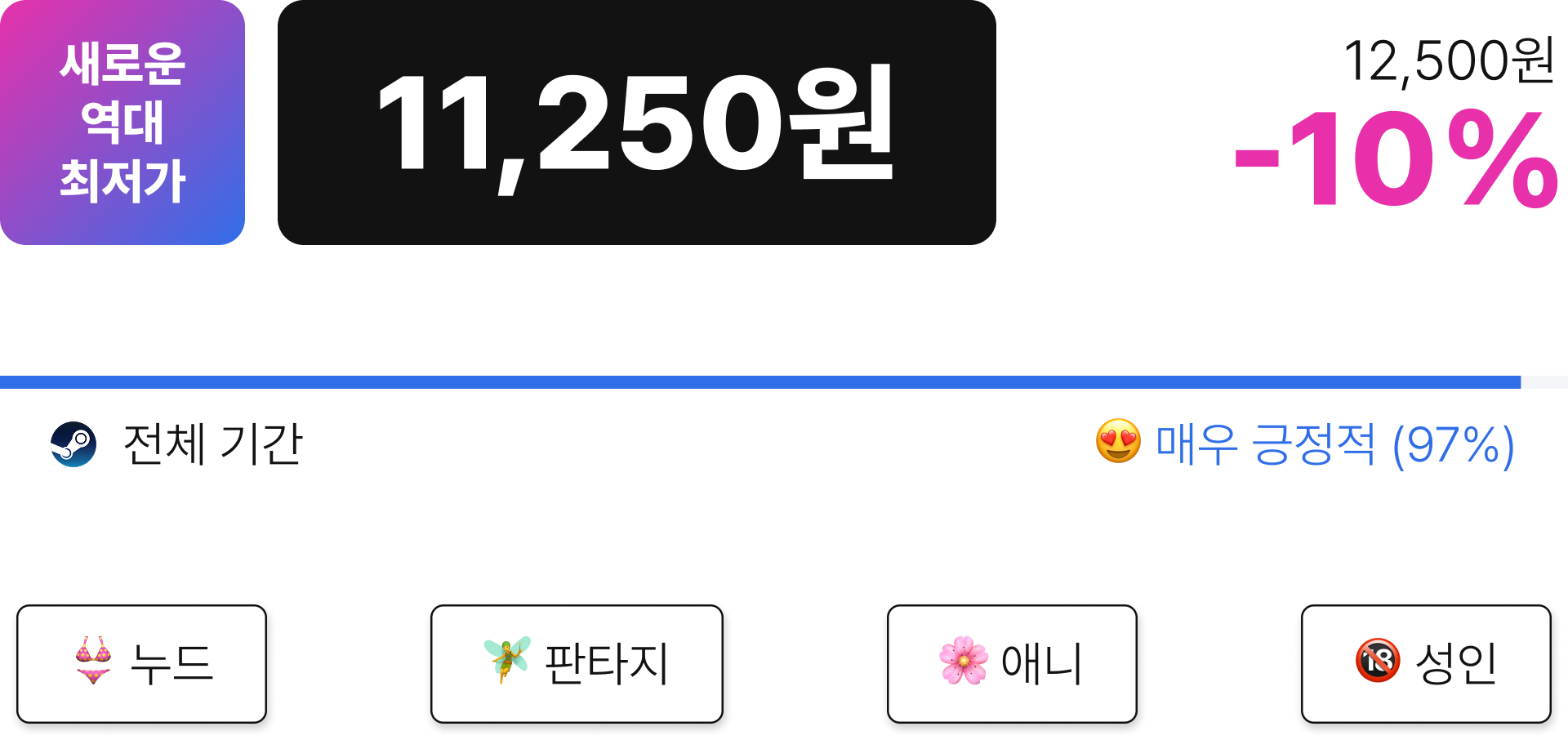
Task: Click the unfilled gray end of the review bar
Action: coord(1544,382)
